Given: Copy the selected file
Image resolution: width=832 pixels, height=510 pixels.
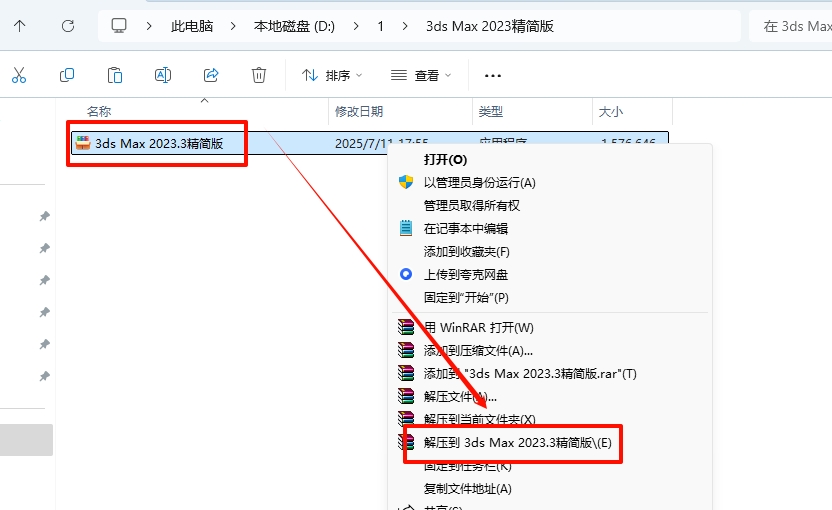Looking at the screenshot, I should 67,75.
